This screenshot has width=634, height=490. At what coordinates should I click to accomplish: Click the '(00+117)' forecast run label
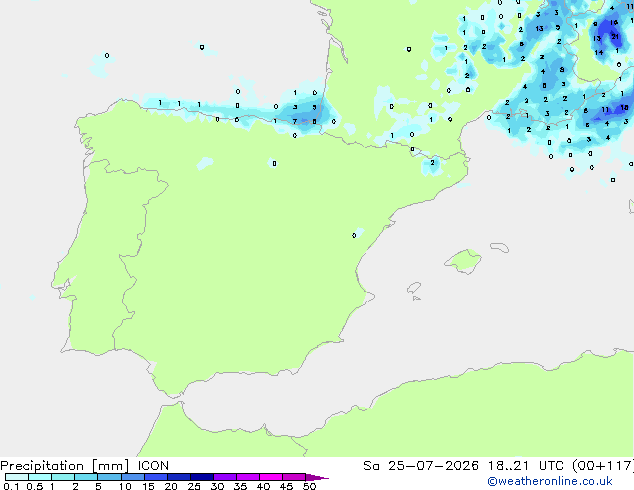[x=603, y=466]
